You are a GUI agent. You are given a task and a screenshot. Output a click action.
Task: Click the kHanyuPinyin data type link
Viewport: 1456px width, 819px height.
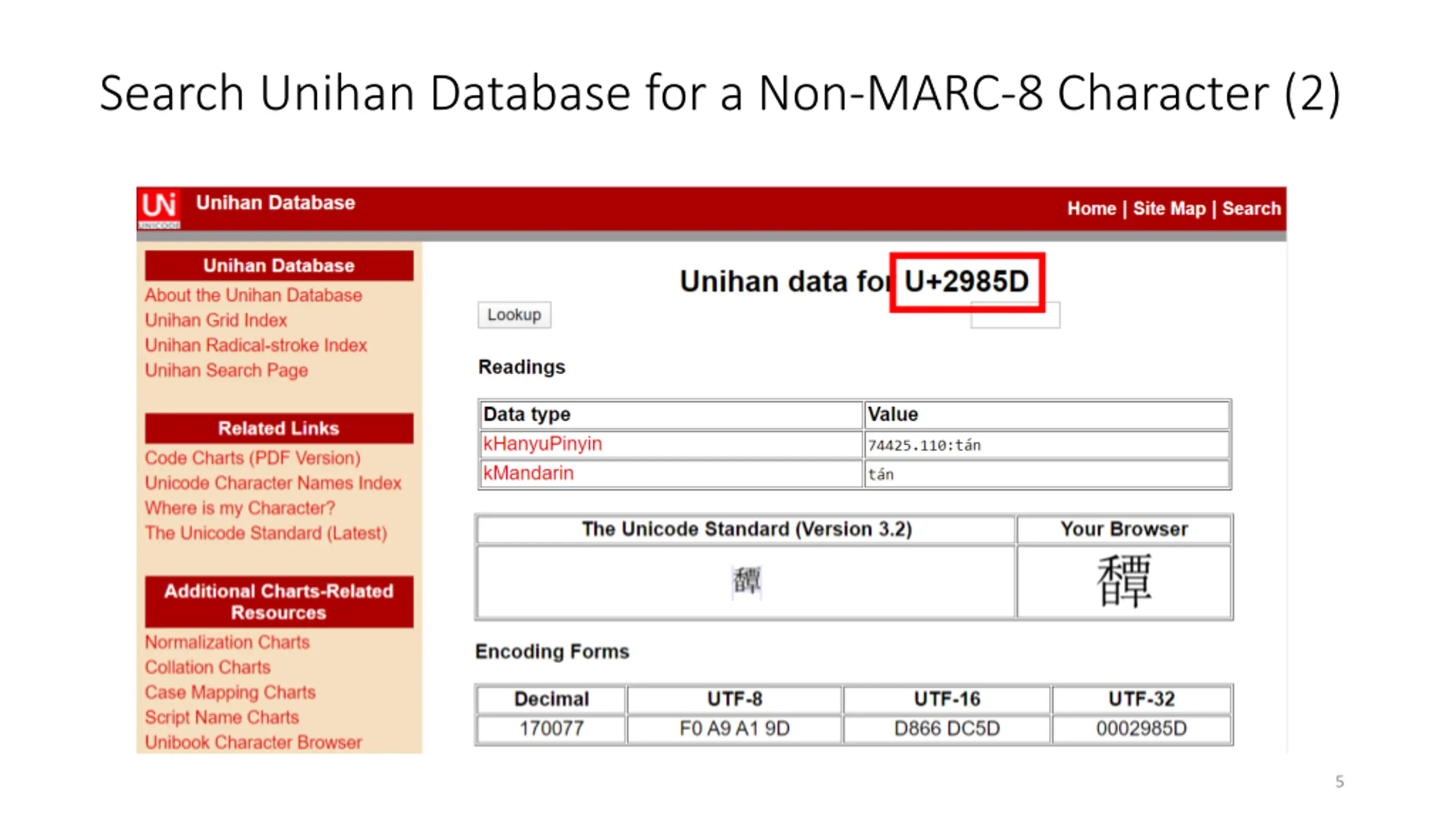pos(542,444)
